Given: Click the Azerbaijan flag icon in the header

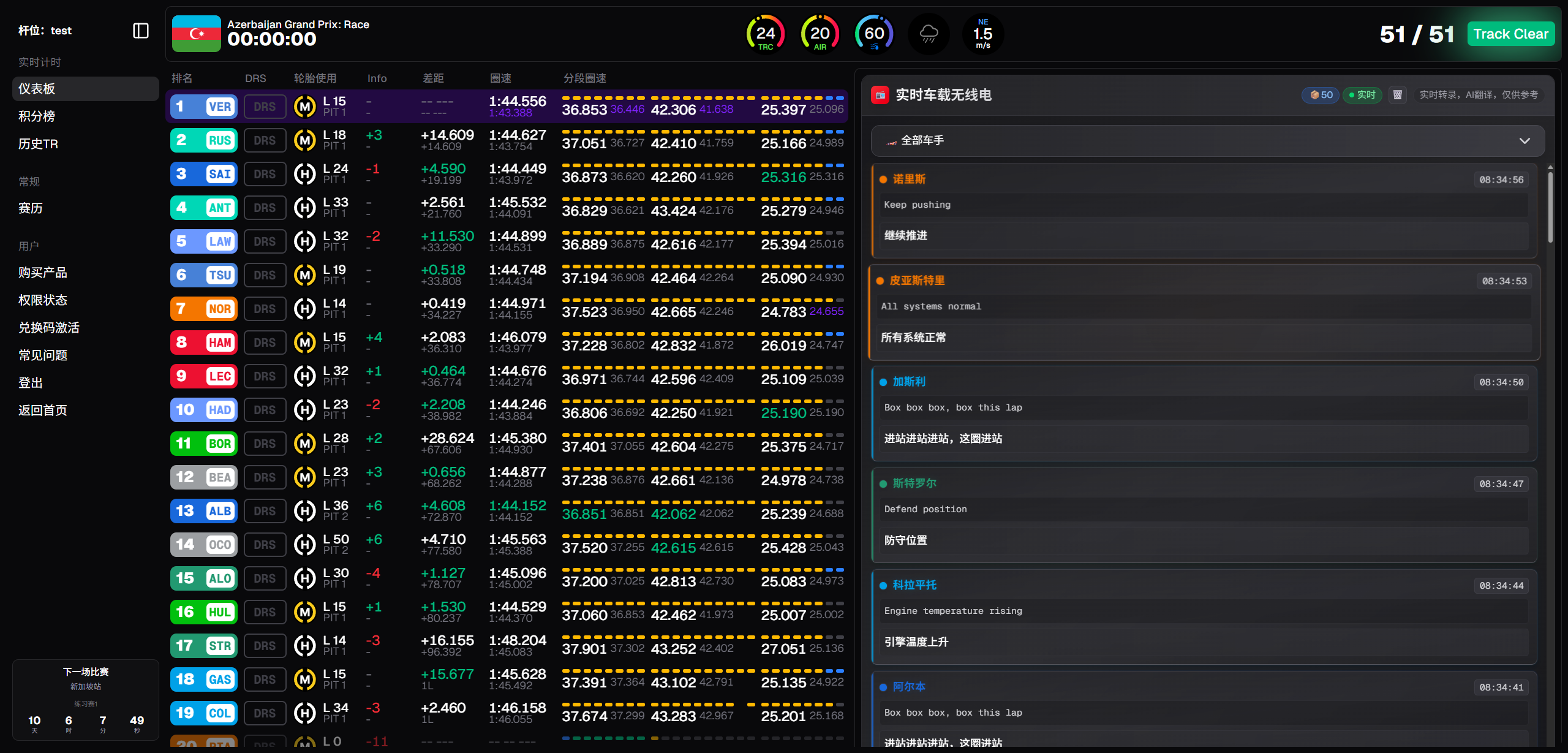Looking at the screenshot, I should coord(195,34).
